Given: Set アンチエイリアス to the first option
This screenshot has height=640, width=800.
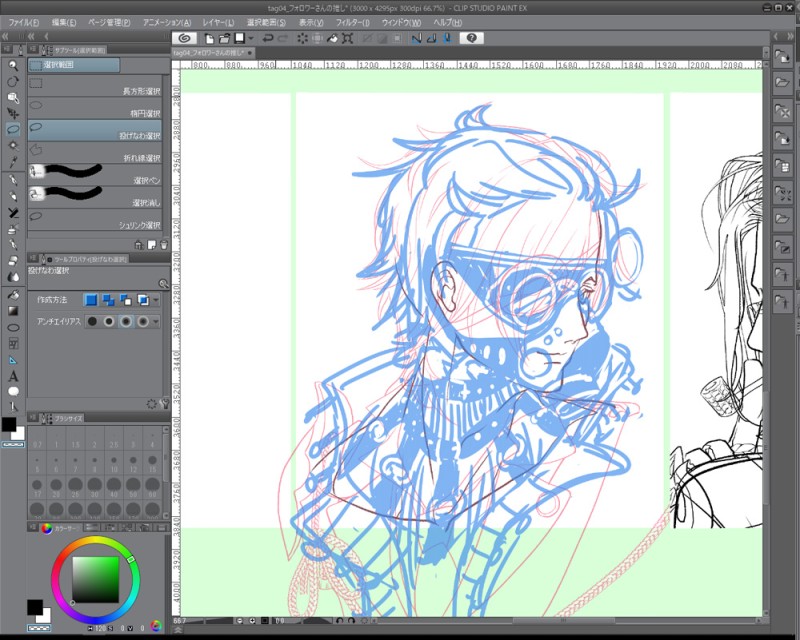Looking at the screenshot, I should pos(92,321).
